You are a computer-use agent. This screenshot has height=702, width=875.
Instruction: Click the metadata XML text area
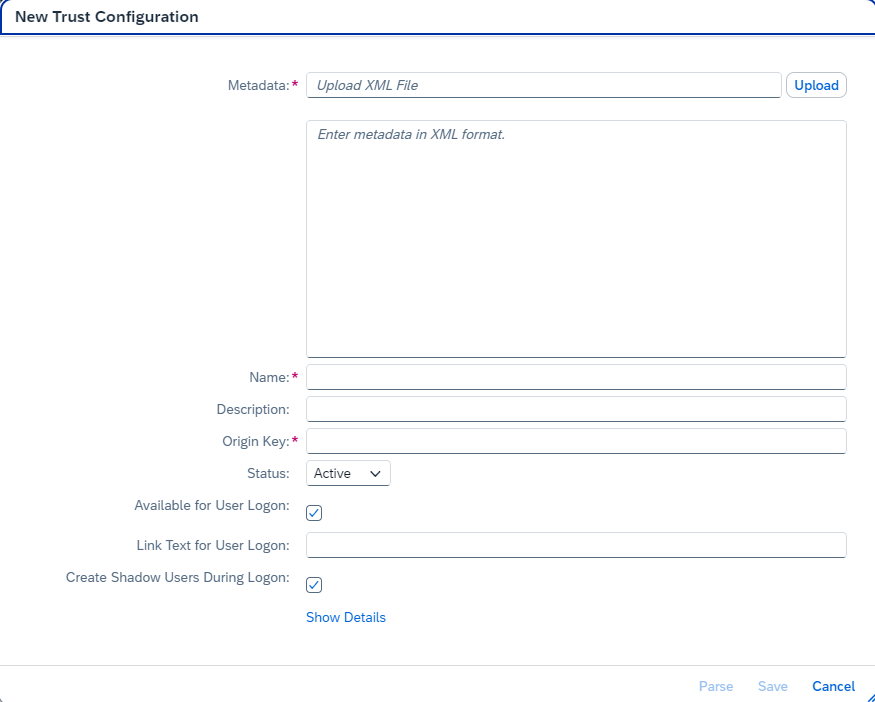576,239
